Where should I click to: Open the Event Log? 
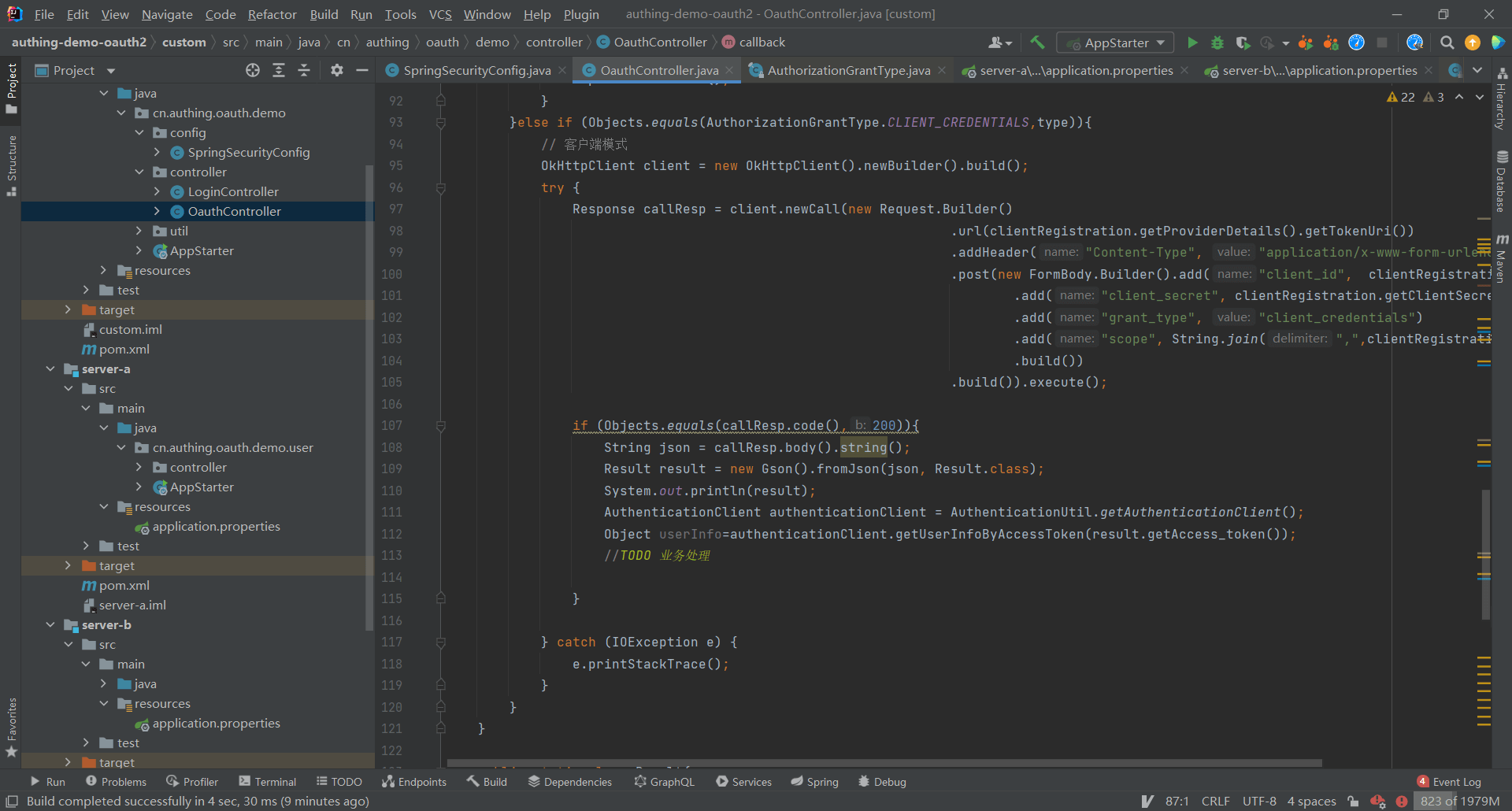click(x=1449, y=782)
